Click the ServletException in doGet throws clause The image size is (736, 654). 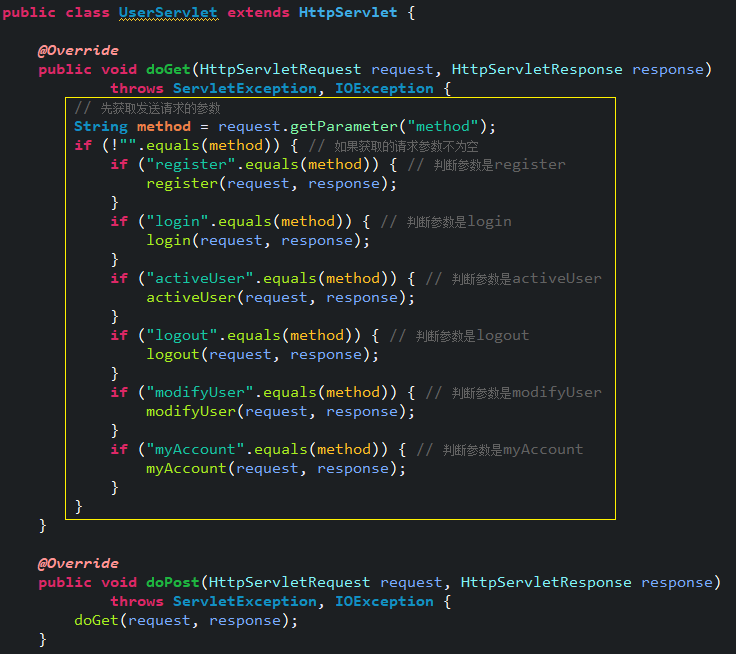coord(245,89)
